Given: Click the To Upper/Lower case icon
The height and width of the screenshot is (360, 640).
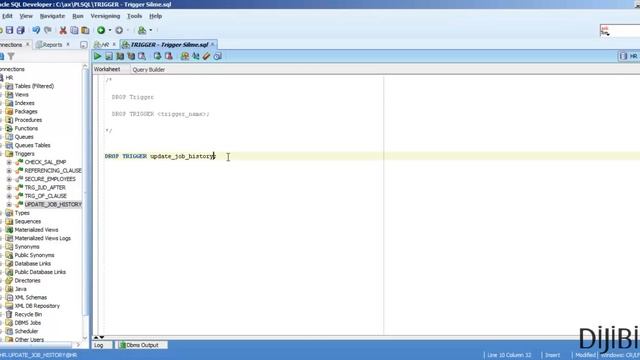Looking at the screenshot, I should (196, 56).
